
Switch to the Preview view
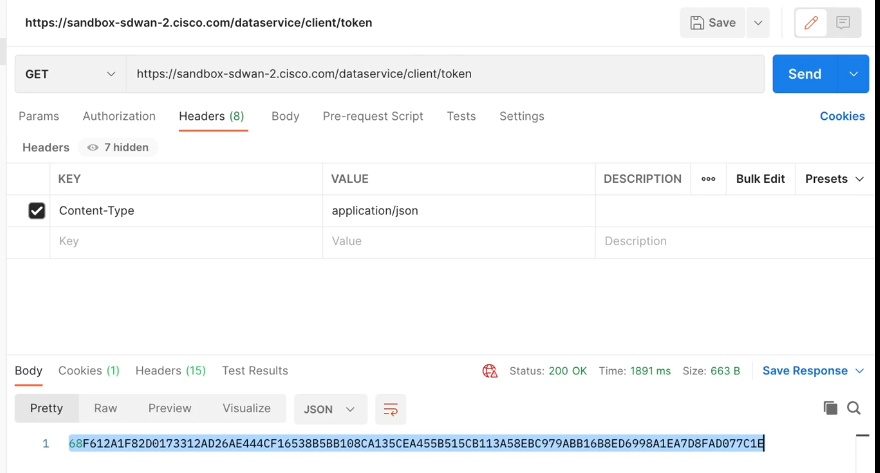click(169, 408)
